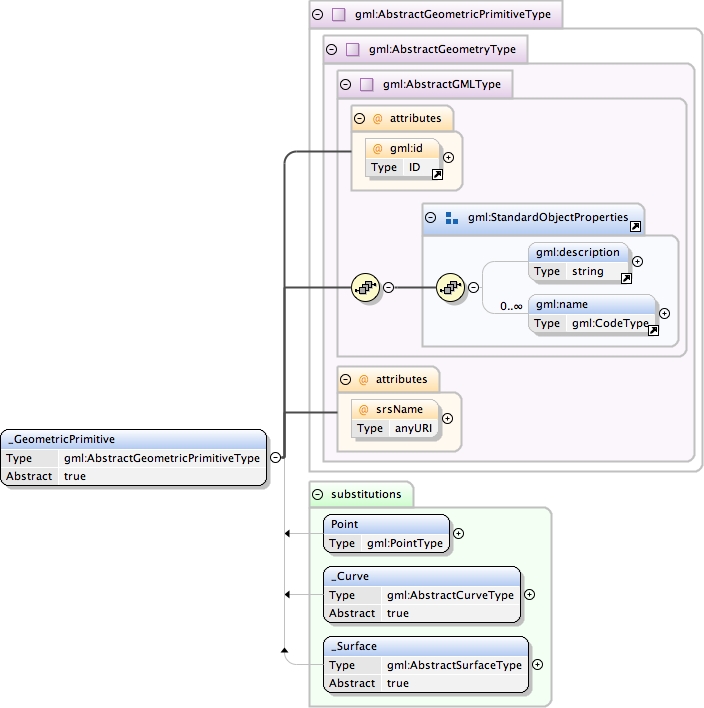The height and width of the screenshot is (708, 704).
Task: Select the anyURI type value
Action: (413, 428)
